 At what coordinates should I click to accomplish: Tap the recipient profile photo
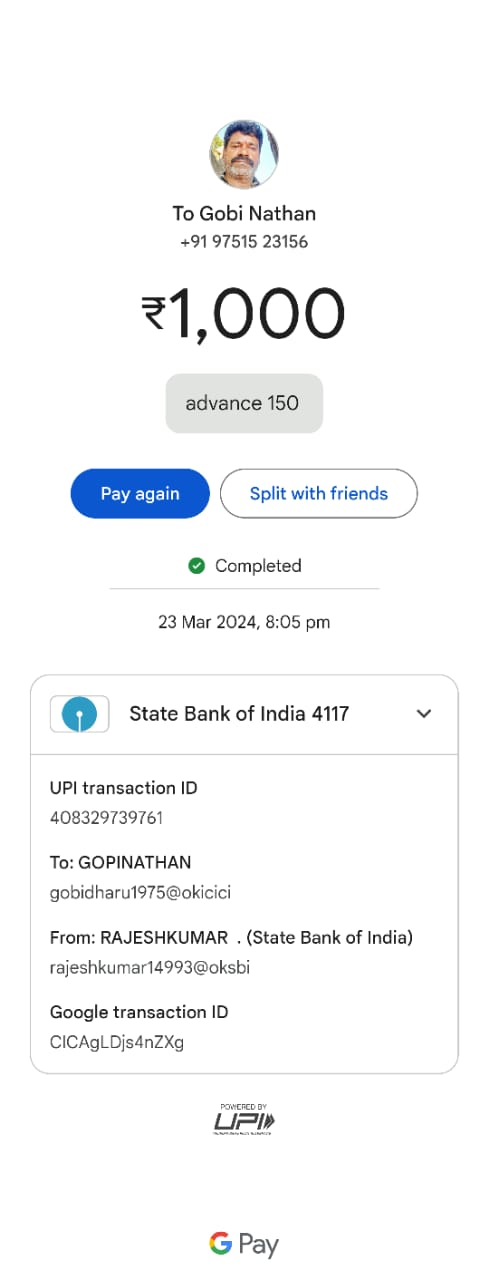tap(244, 154)
